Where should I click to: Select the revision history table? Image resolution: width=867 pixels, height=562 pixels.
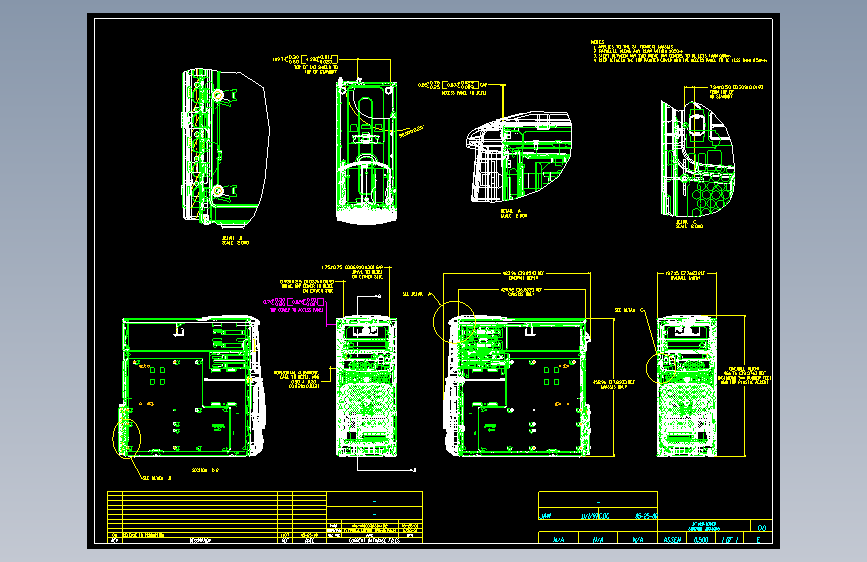tap(217, 517)
